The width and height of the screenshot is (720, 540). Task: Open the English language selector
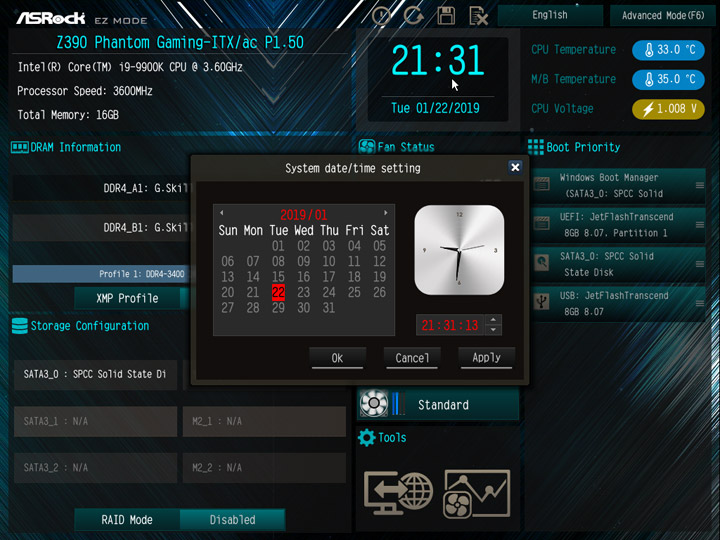pos(550,15)
